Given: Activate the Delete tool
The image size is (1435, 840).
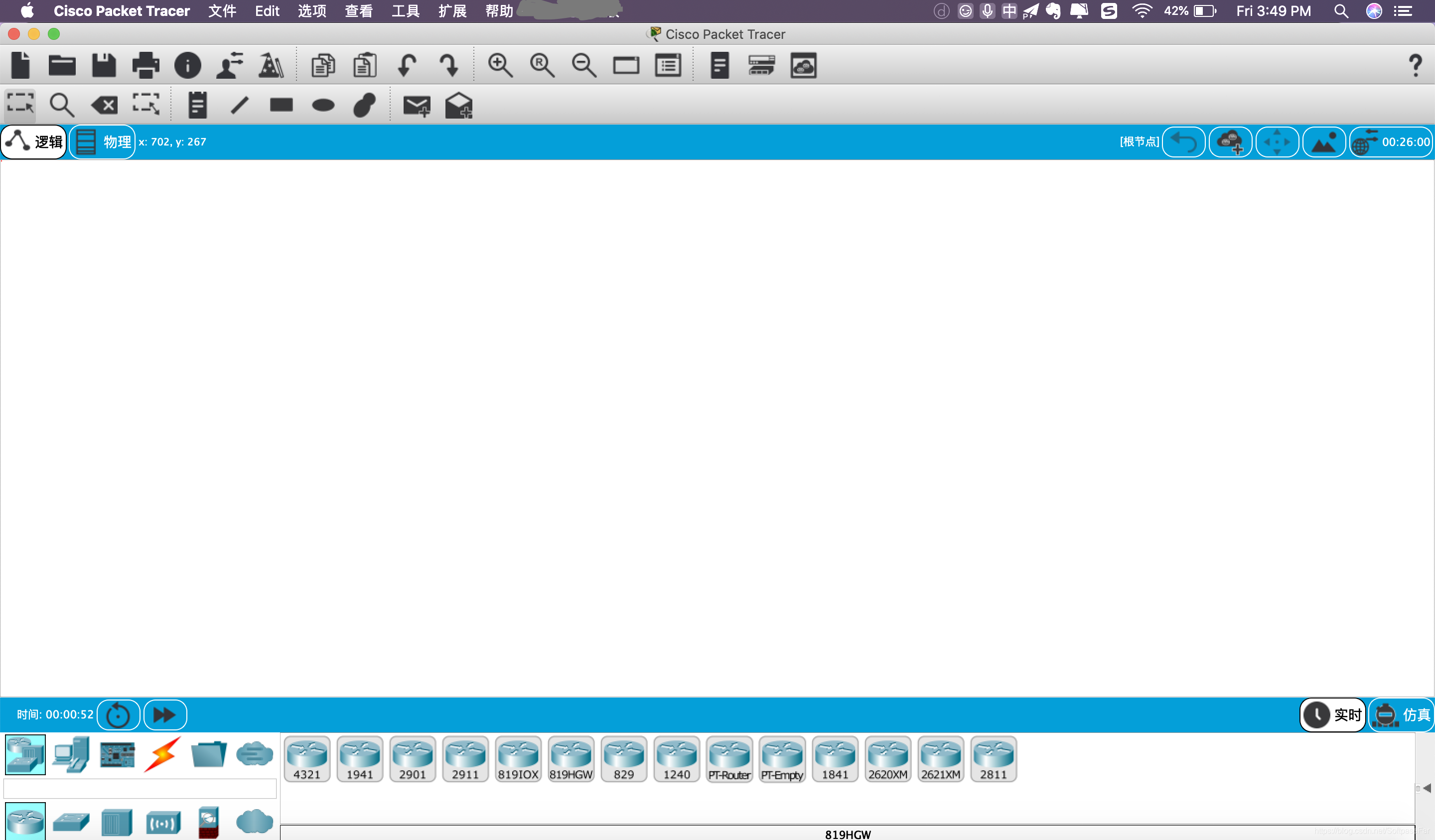Looking at the screenshot, I should click(104, 105).
